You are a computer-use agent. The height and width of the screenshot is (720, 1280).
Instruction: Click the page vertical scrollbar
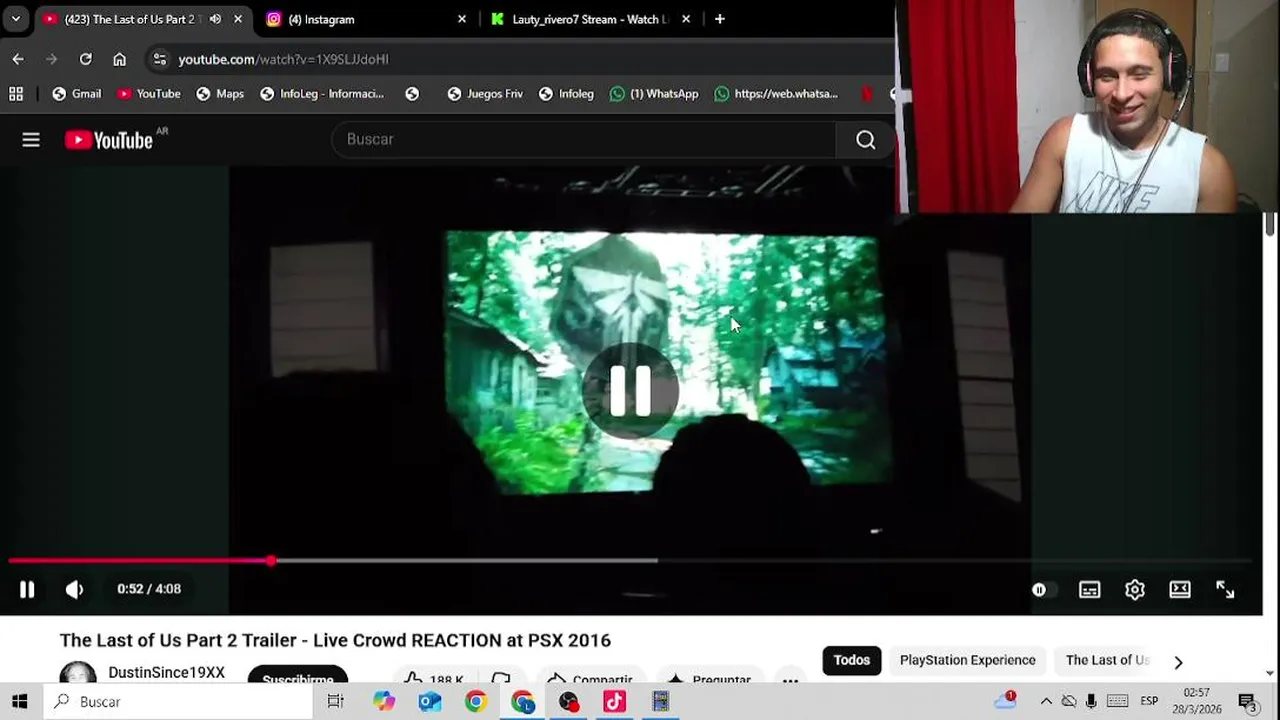coord(1270,225)
